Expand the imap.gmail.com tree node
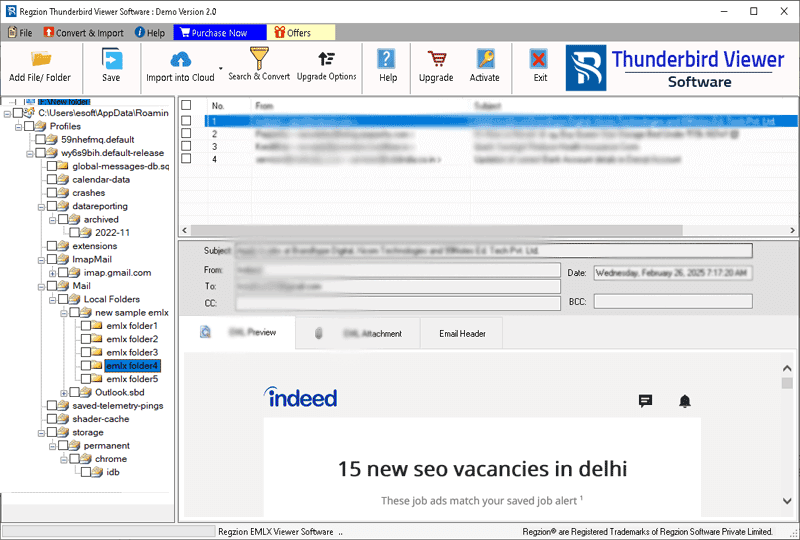The width and height of the screenshot is (800, 540). (52, 273)
